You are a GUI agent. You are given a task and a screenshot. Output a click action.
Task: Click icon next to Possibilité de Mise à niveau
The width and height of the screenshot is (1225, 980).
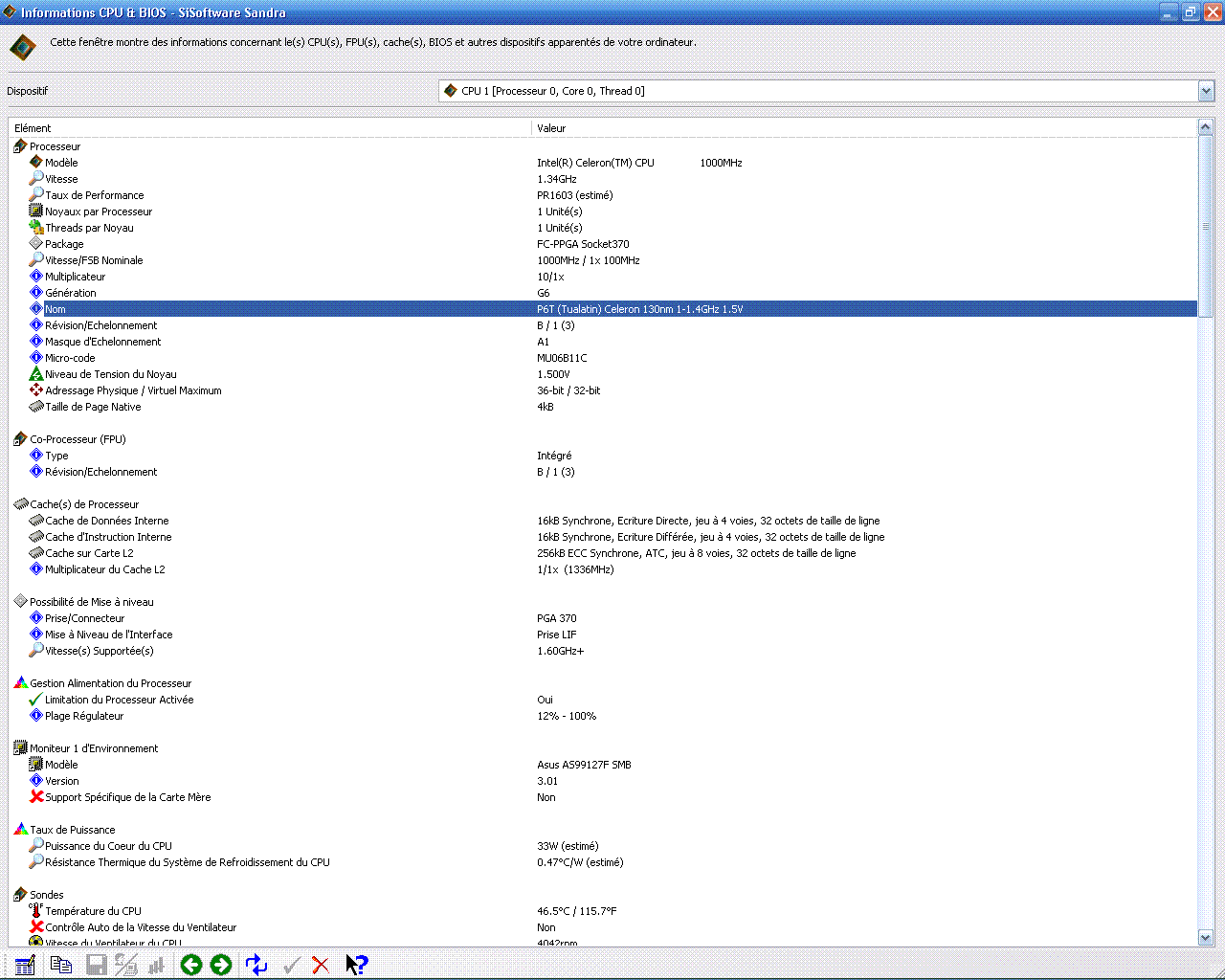coord(20,602)
